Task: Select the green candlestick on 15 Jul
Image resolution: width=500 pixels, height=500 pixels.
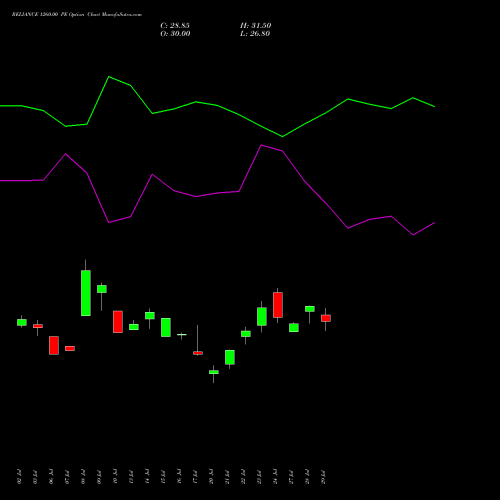Action: (x=166, y=327)
